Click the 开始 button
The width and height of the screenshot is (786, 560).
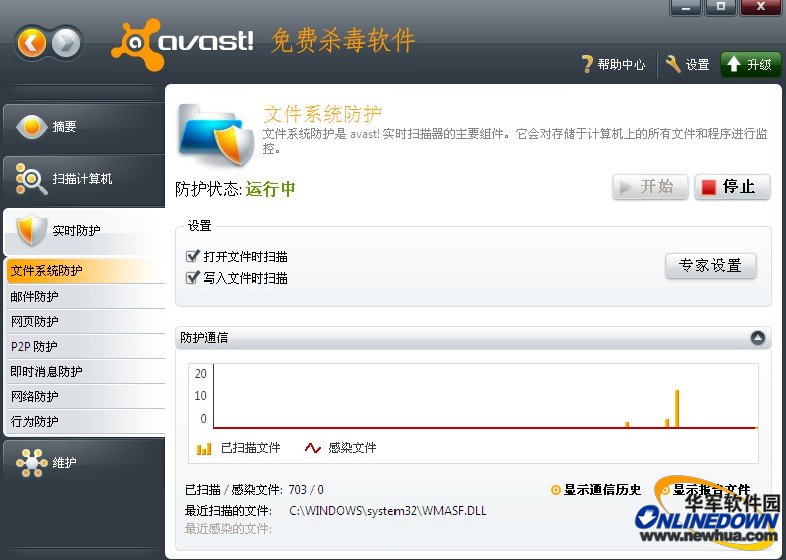pyautogui.click(x=650, y=187)
